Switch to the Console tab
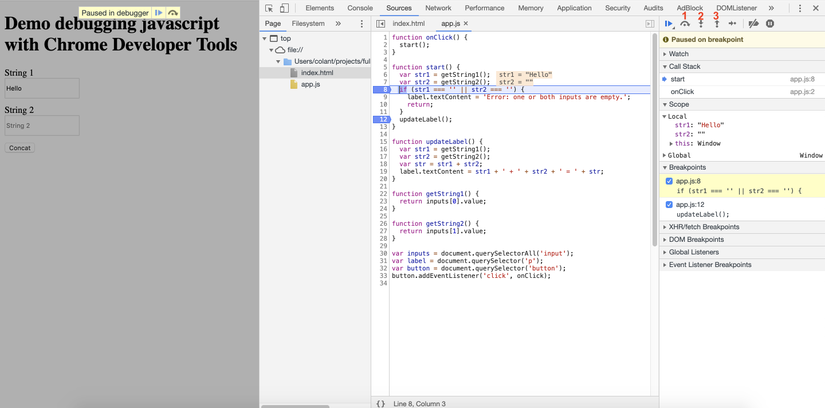The width and height of the screenshot is (825, 408). pos(359,8)
